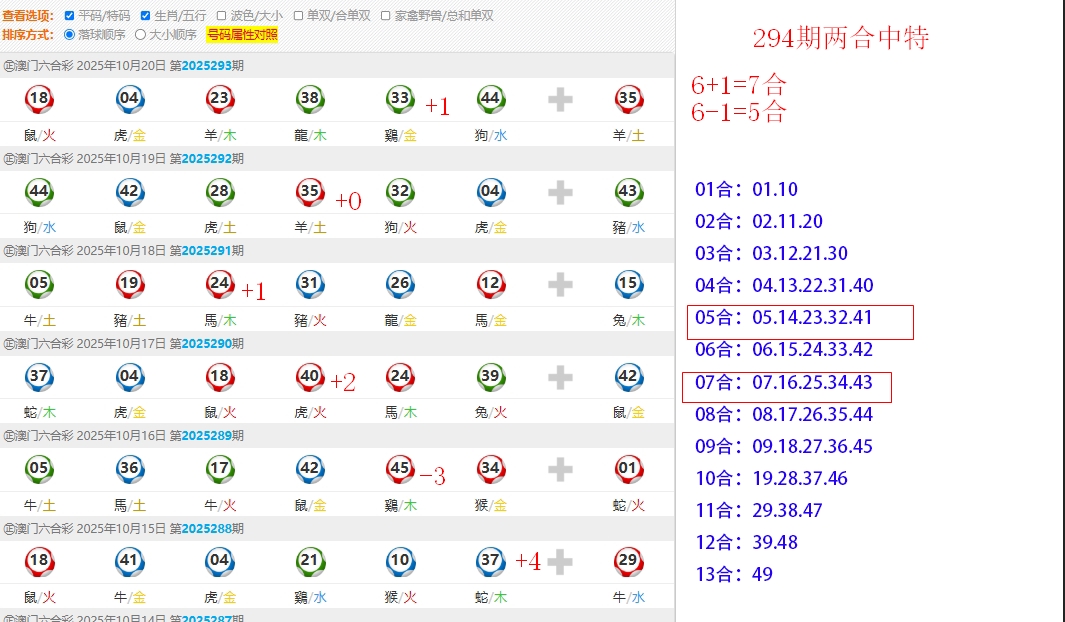Click blue ball 31 in period 2025291

click(310, 284)
